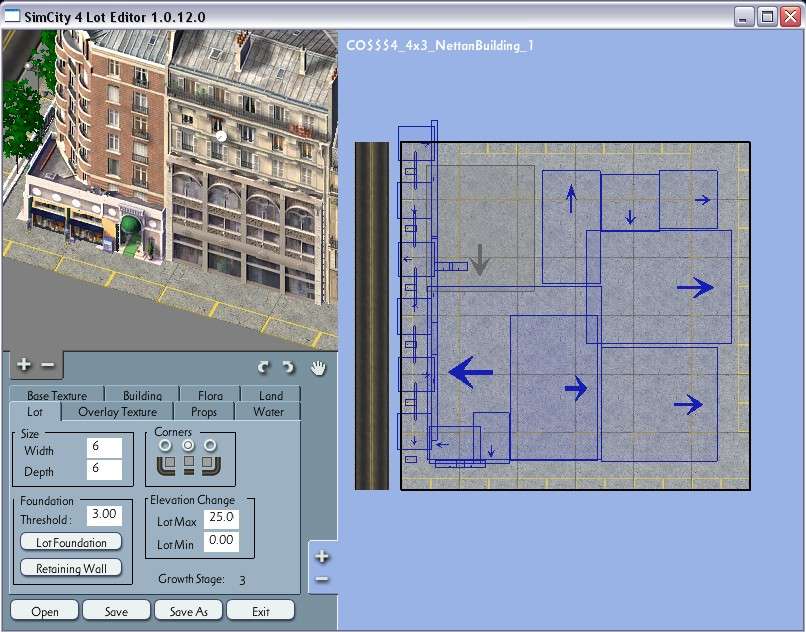Zoom in the lot plan view
This screenshot has width=806, height=632.
click(322, 556)
